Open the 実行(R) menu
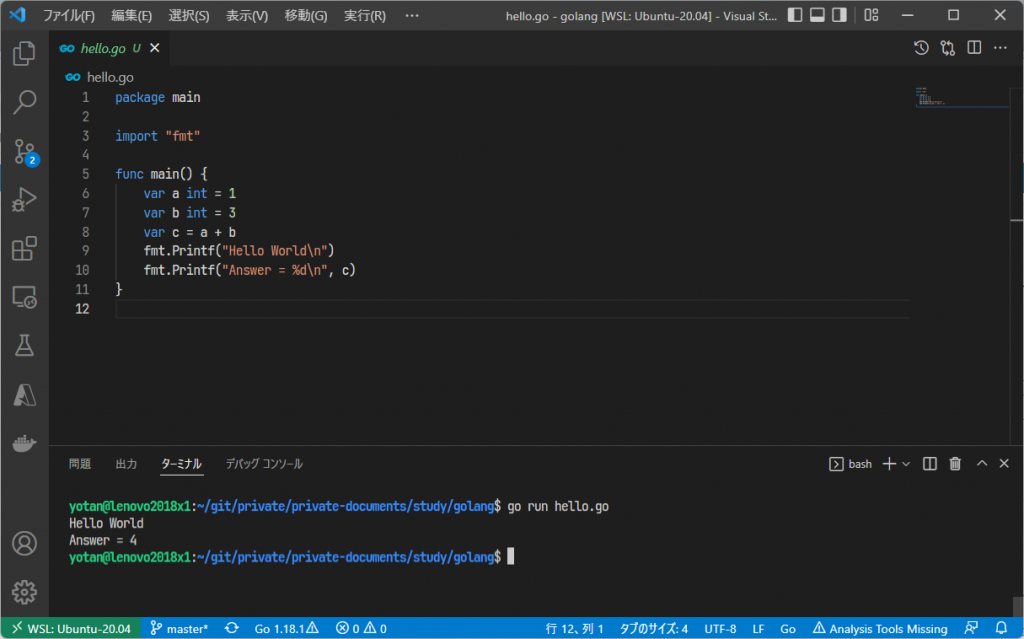This screenshot has width=1024, height=639. coord(364,16)
